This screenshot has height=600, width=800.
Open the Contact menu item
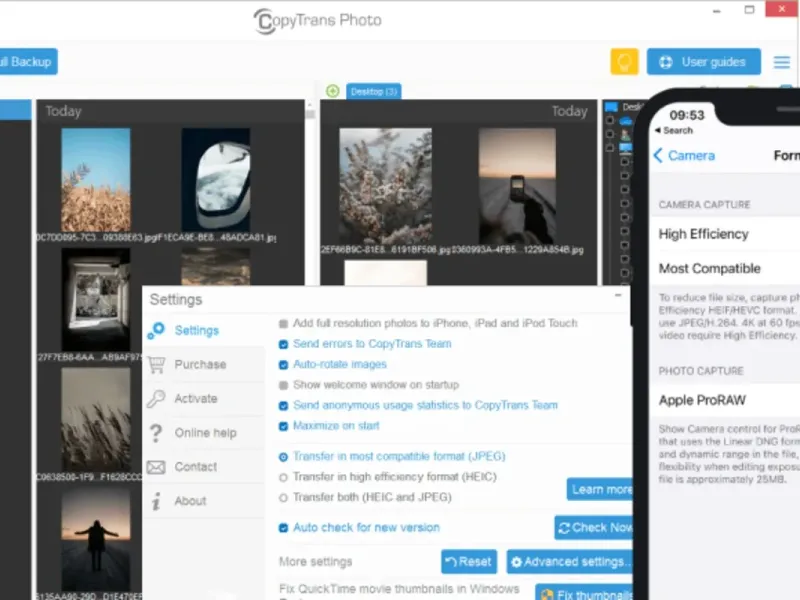click(204, 467)
